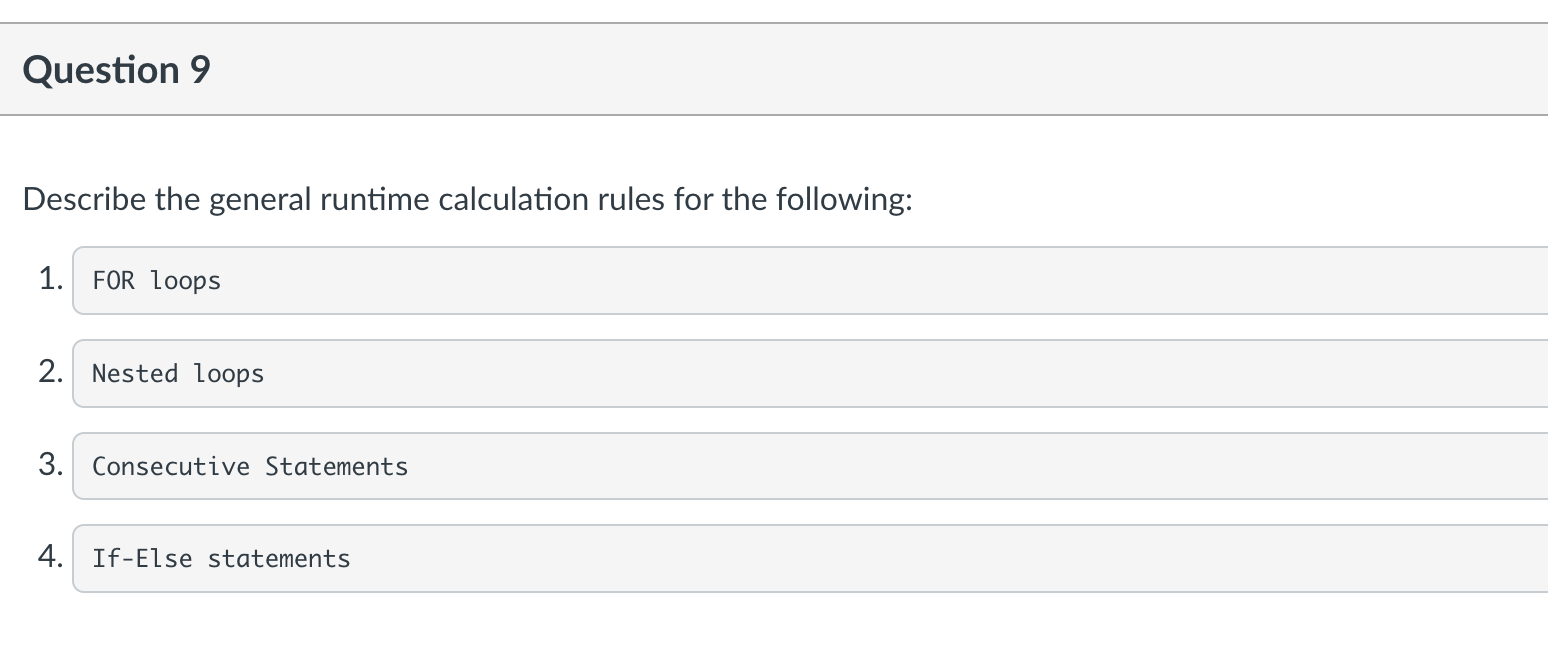This screenshot has height=668, width=1548.
Task: Click the numeral 9 in the heading
Action: pyautogui.click(x=200, y=70)
